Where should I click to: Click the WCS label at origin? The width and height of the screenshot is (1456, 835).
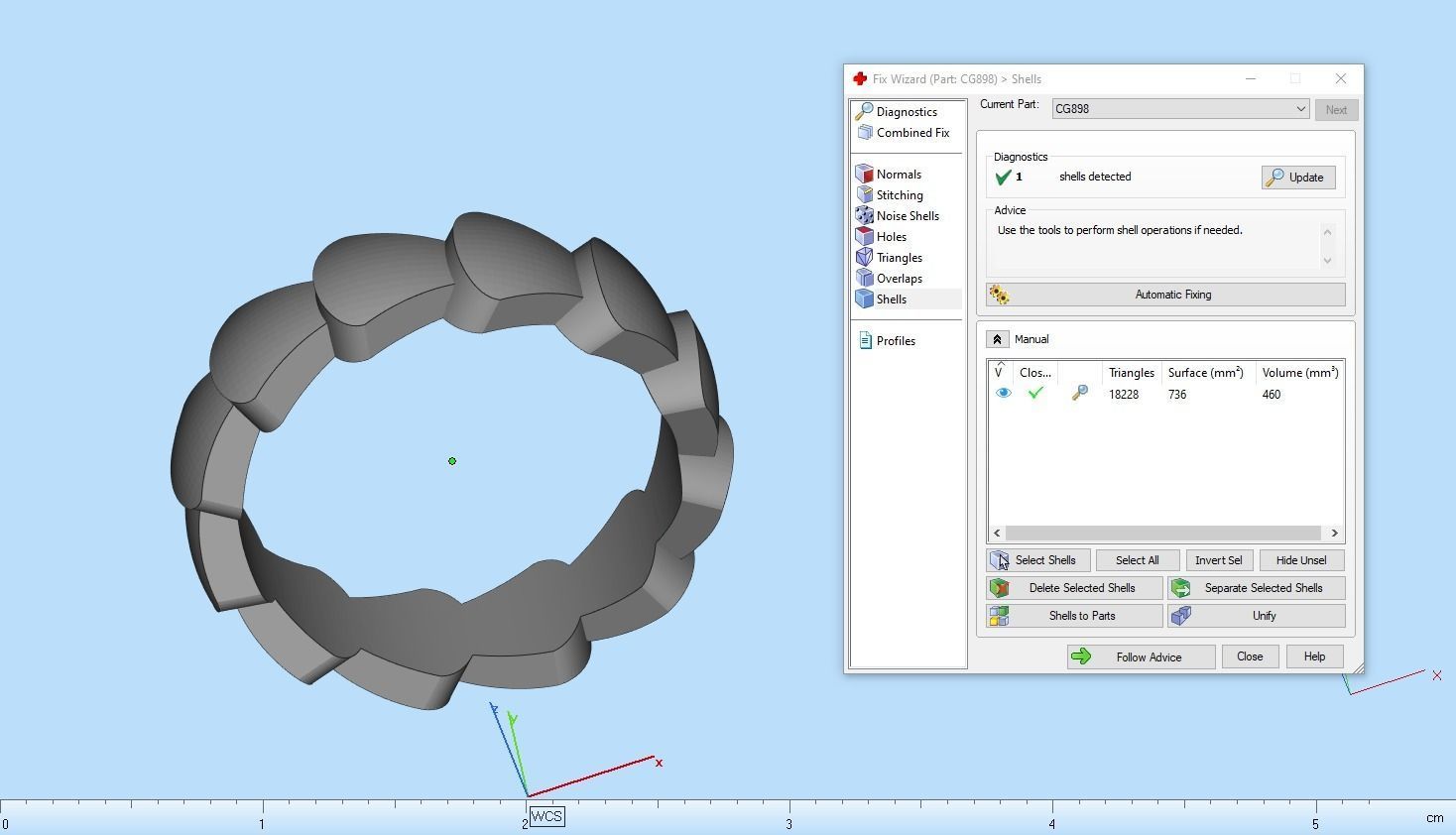(546, 817)
